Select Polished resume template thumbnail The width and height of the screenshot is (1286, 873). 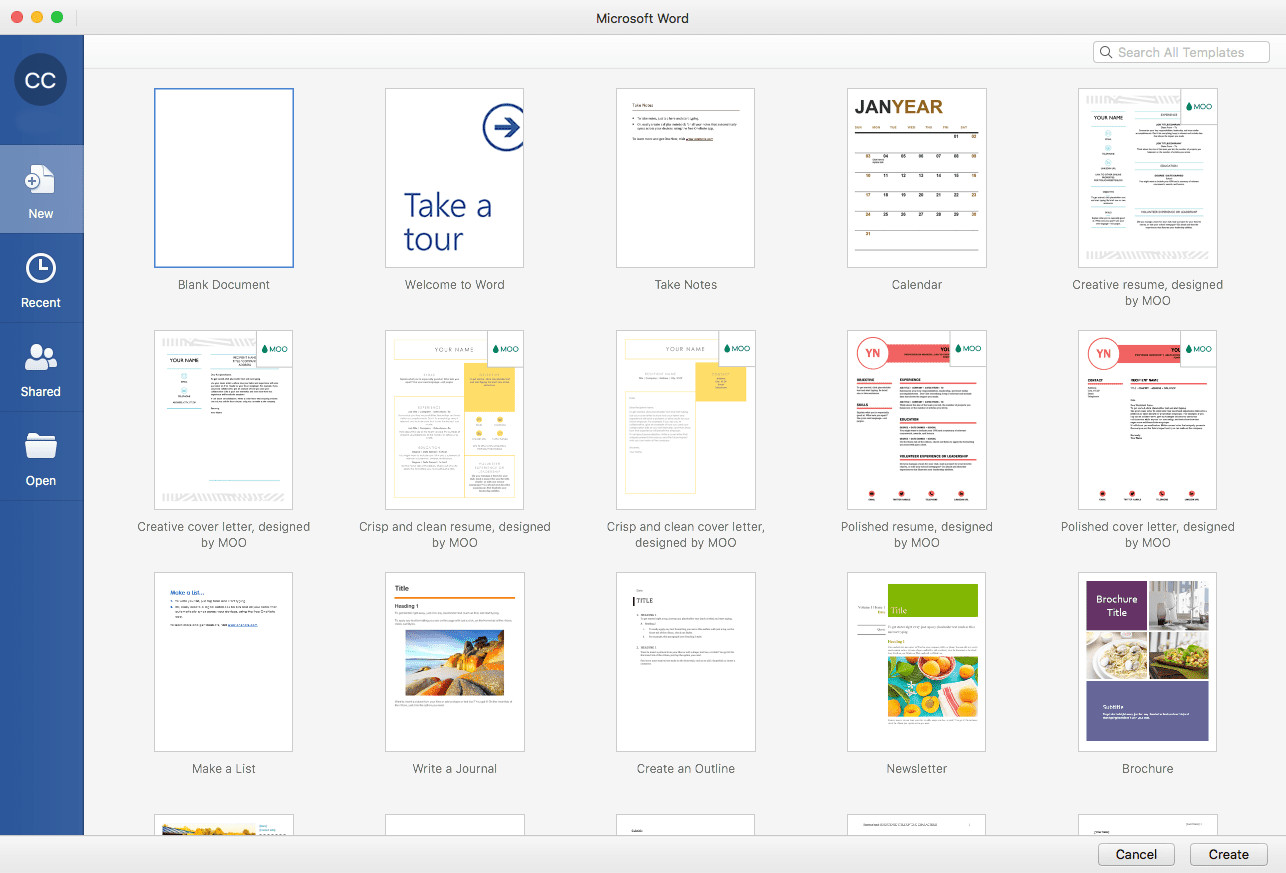point(917,420)
